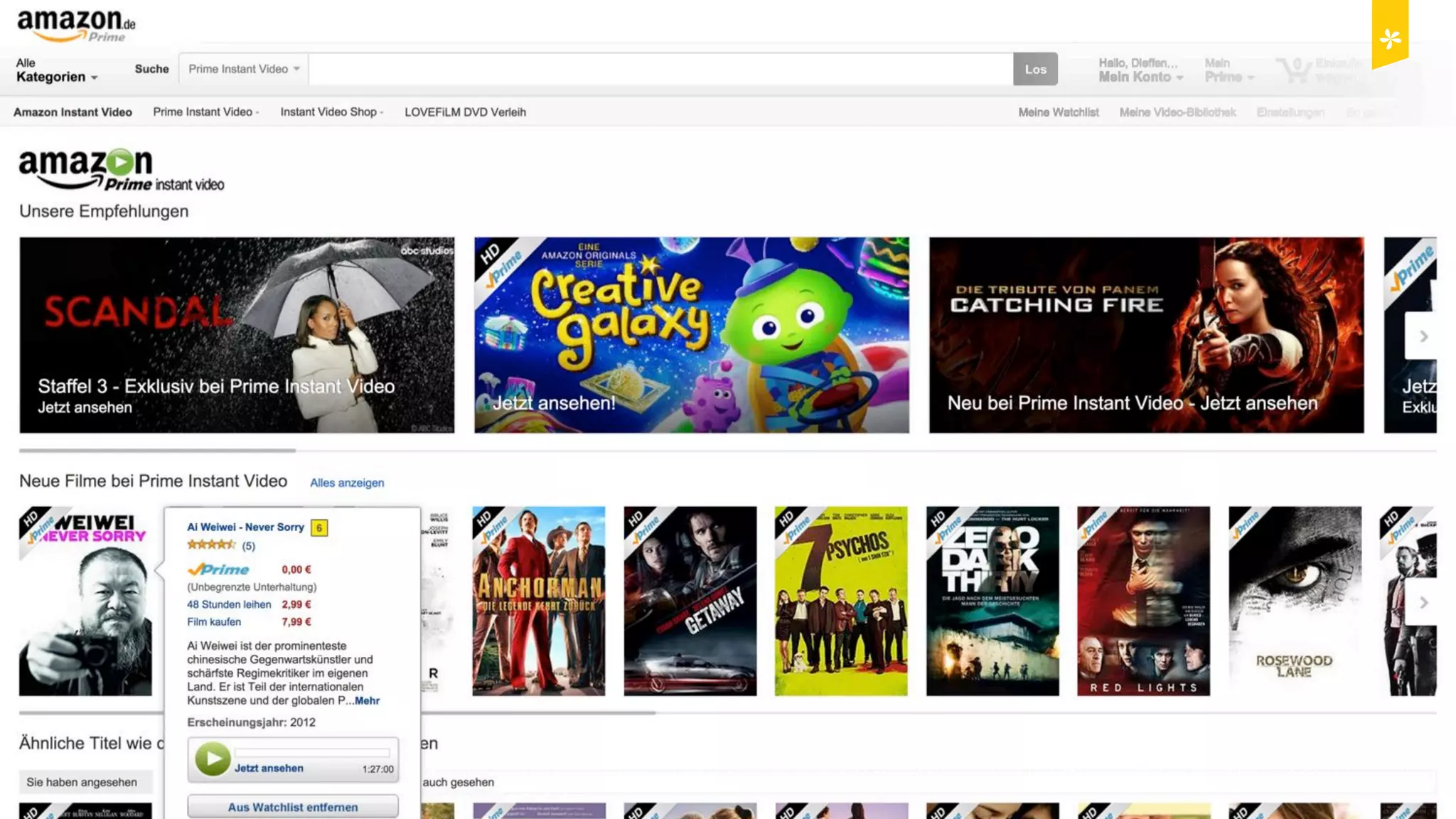Click the five-star rating for Ai Weiwei
1456x819 pixels.
(x=211, y=545)
